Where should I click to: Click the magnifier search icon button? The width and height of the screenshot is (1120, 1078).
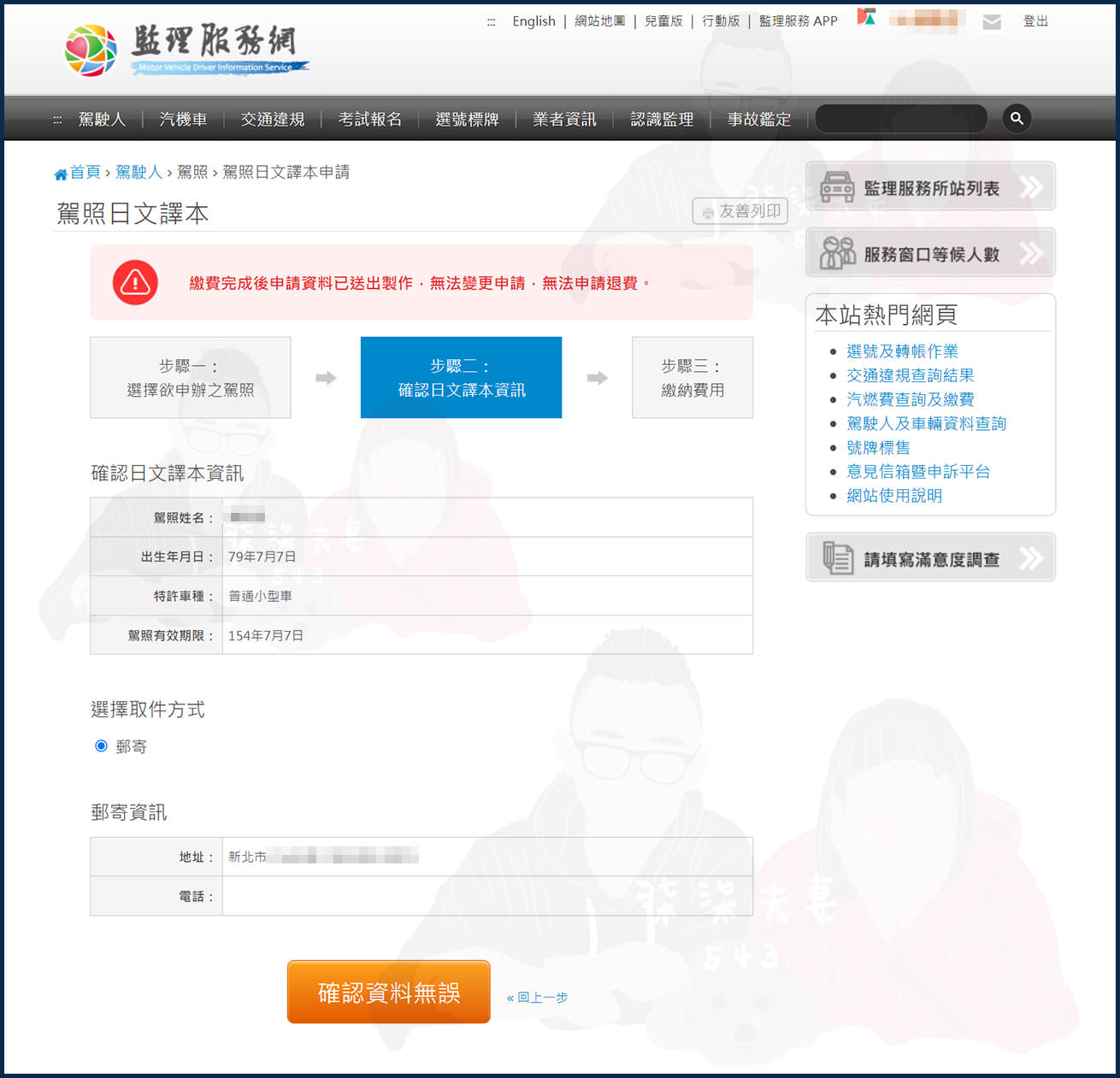click(1017, 118)
